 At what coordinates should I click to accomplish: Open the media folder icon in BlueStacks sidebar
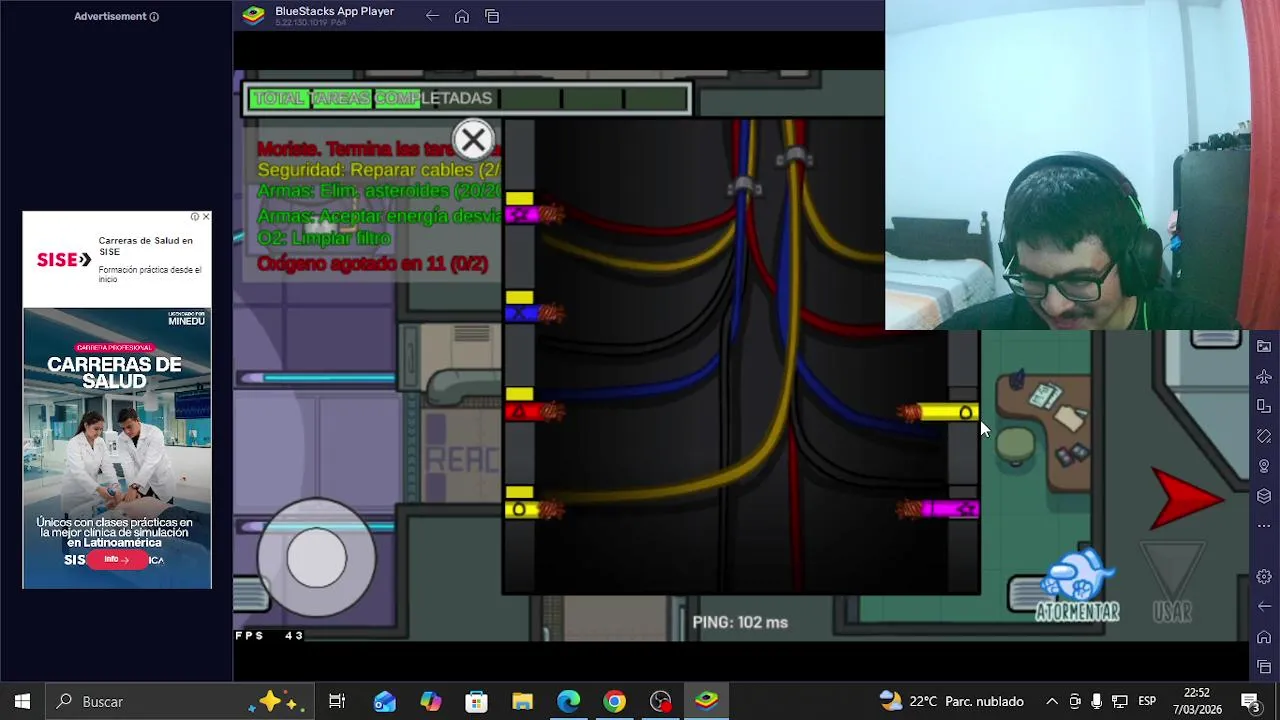pyautogui.click(x=1264, y=346)
